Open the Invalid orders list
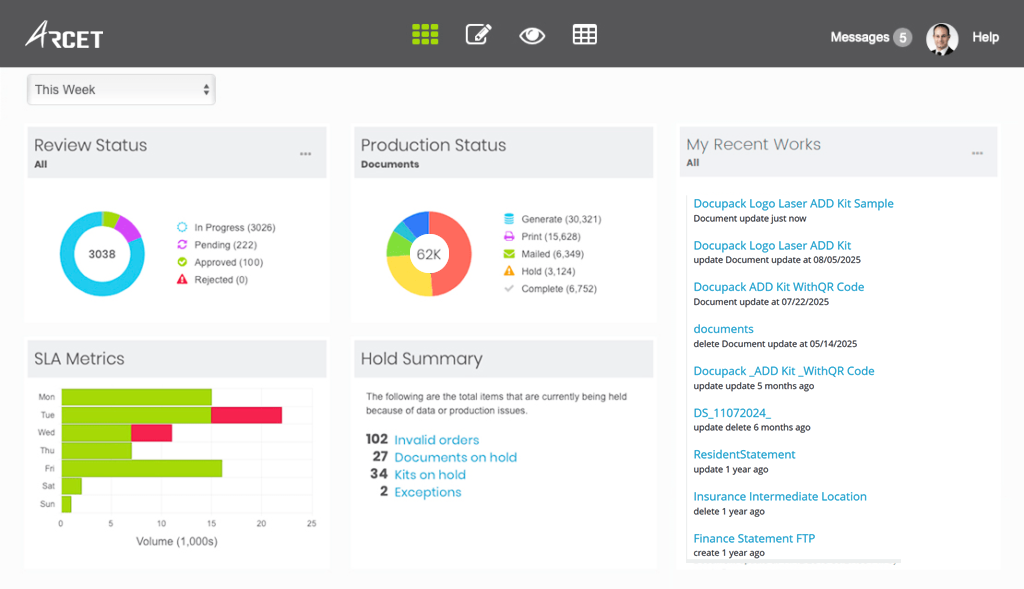The image size is (1024, 589). point(436,440)
